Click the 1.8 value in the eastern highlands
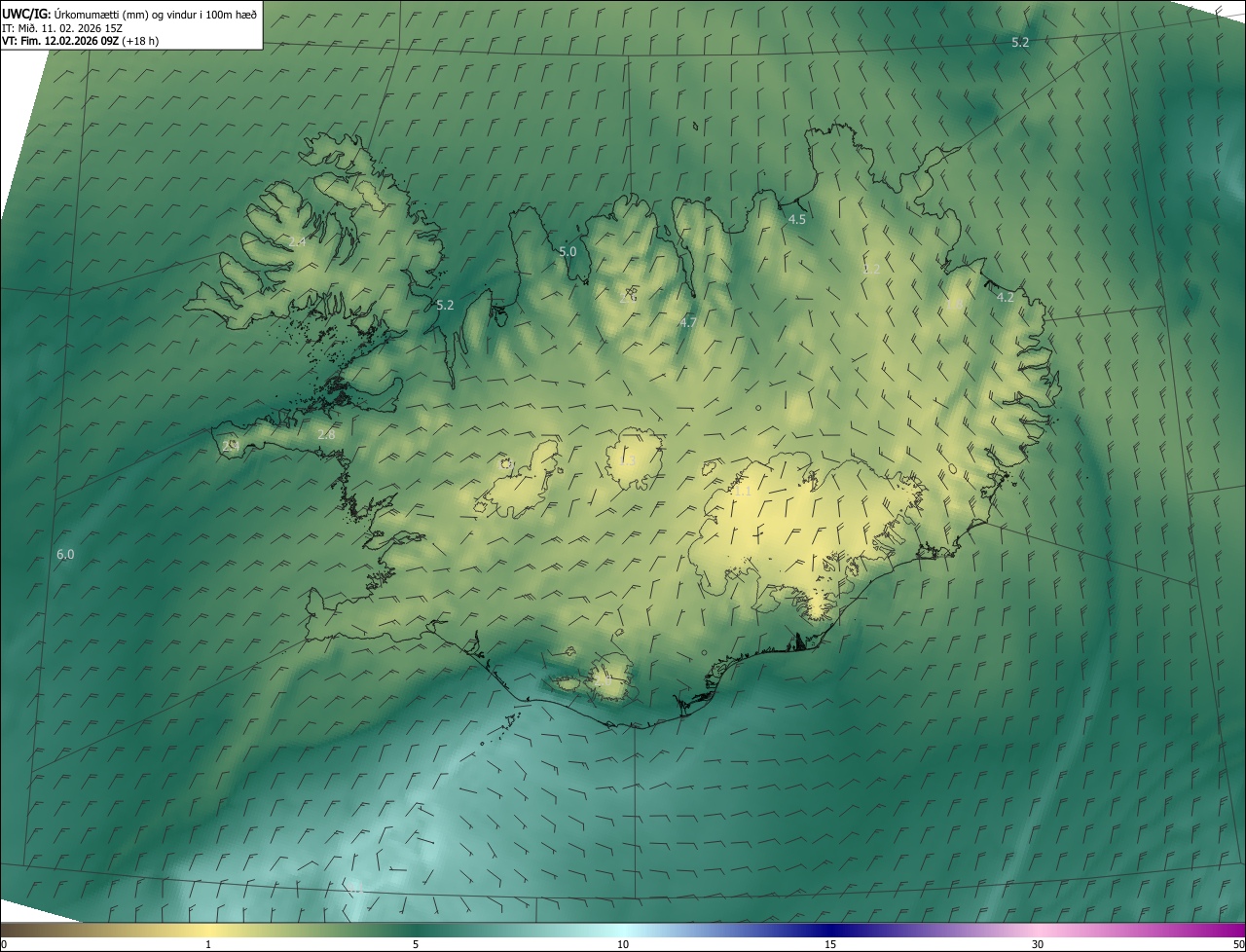The width and height of the screenshot is (1246, 952). pyautogui.click(x=955, y=305)
